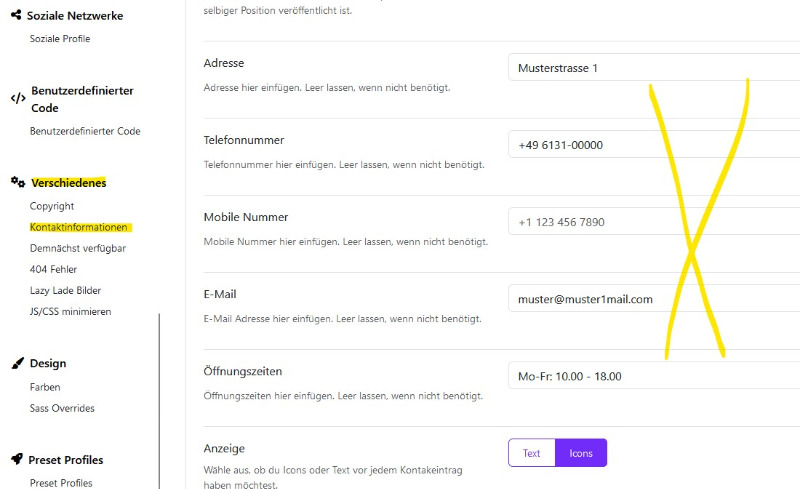Click the Öffnungszeiten input box

[654, 376]
